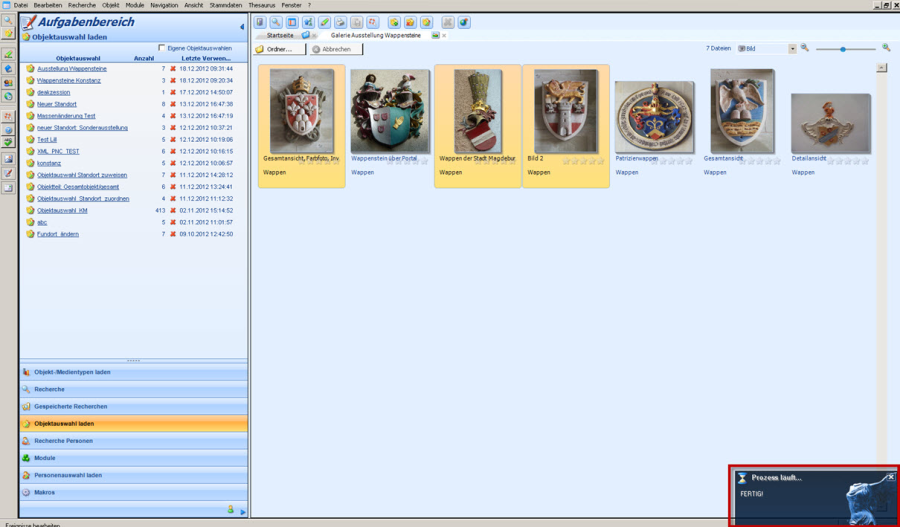This screenshot has height=527, width=900.
Task: Open the 'Bild' view dropdown
Action: tap(792, 49)
